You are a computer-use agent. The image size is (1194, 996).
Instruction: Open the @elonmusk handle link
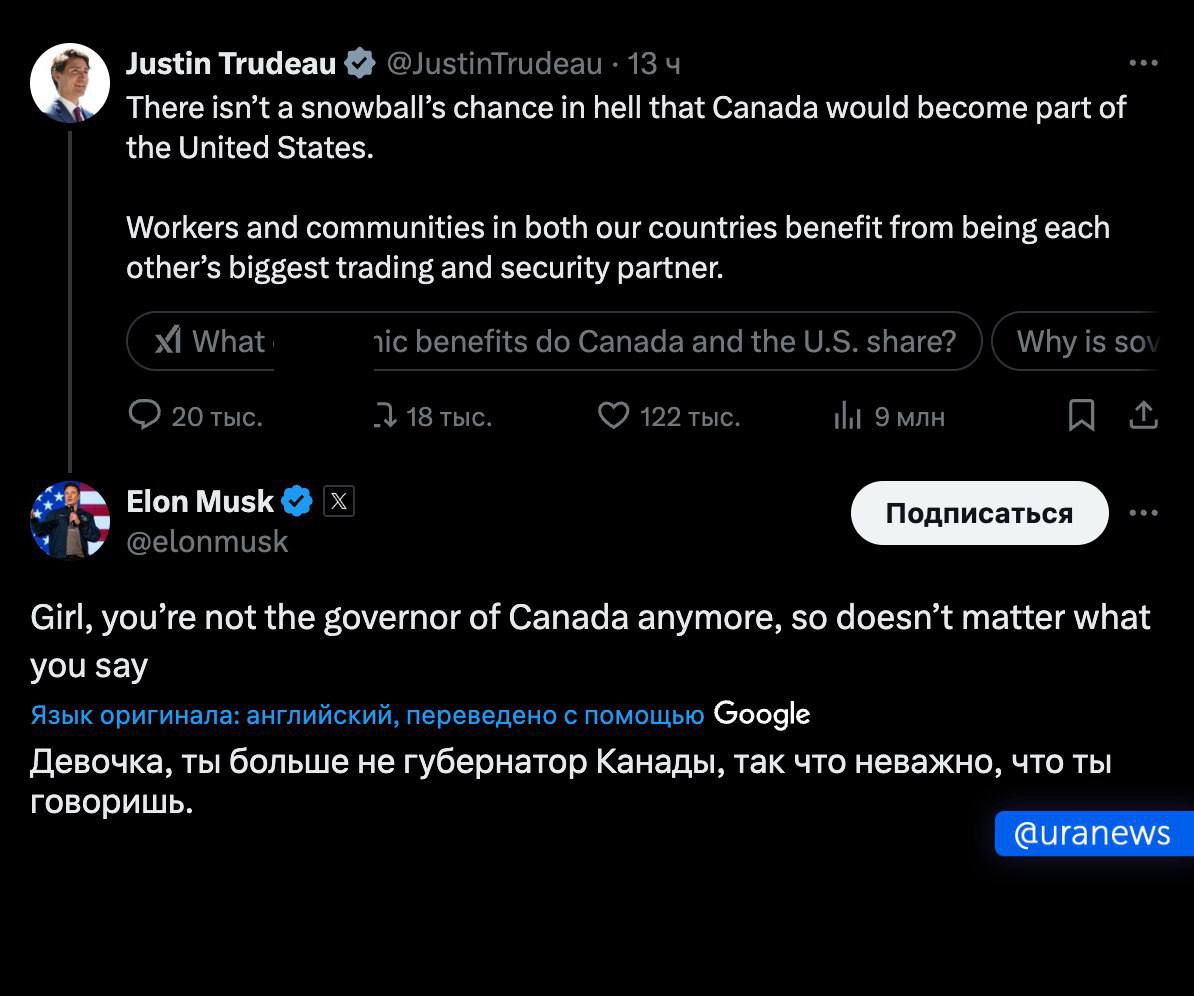pyautogui.click(x=207, y=542)
